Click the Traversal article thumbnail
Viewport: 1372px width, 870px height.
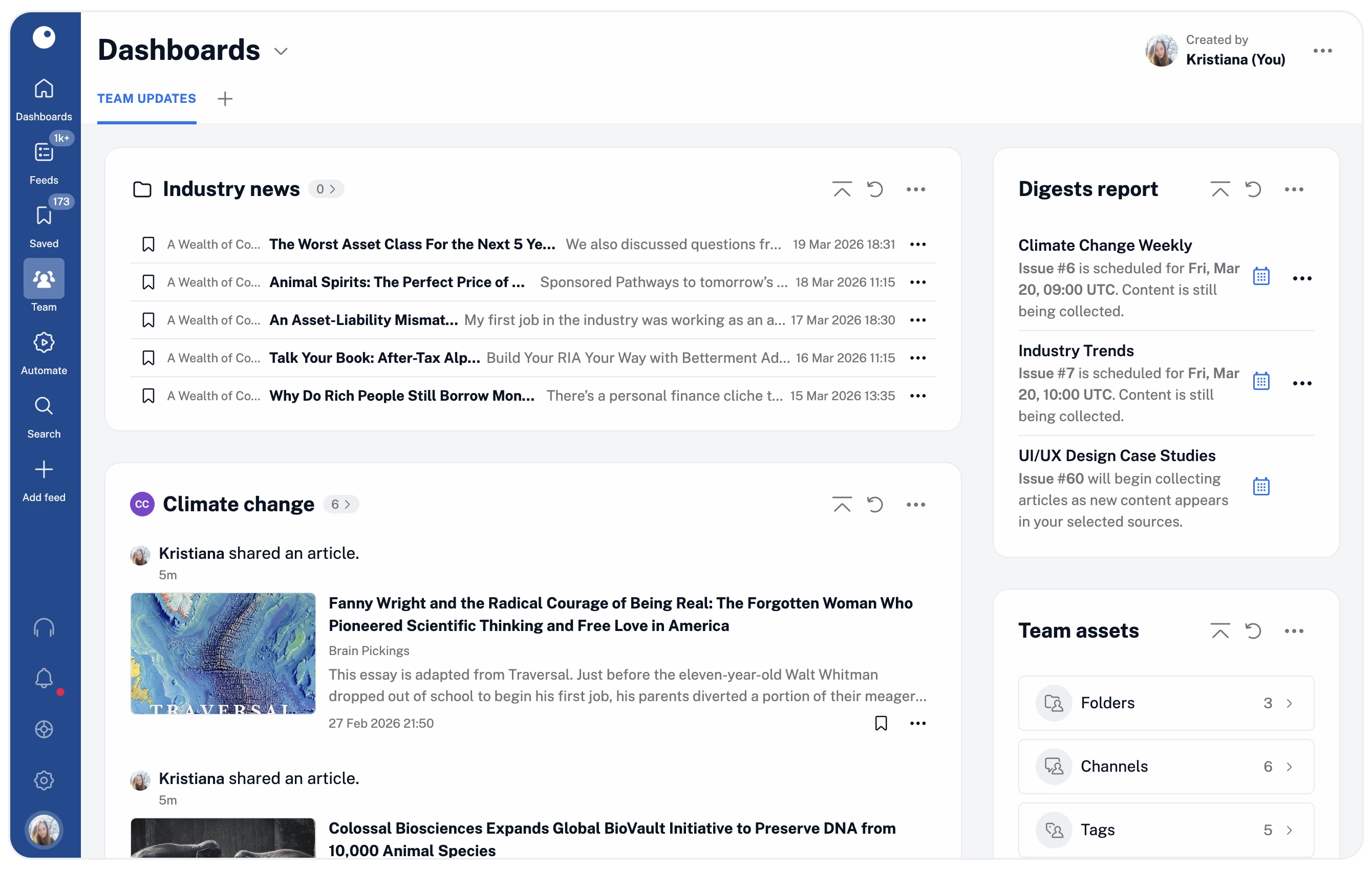[223, 653]
